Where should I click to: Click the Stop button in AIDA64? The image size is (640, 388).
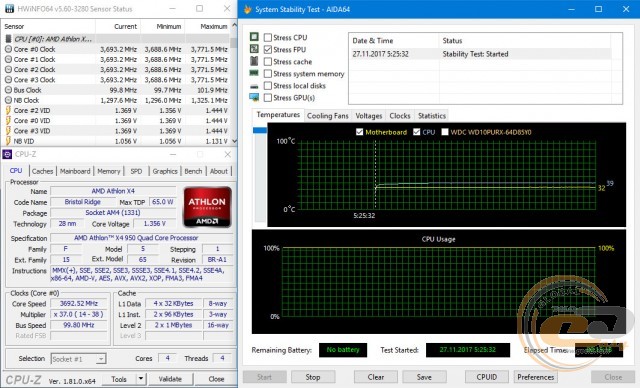[313, 377]
